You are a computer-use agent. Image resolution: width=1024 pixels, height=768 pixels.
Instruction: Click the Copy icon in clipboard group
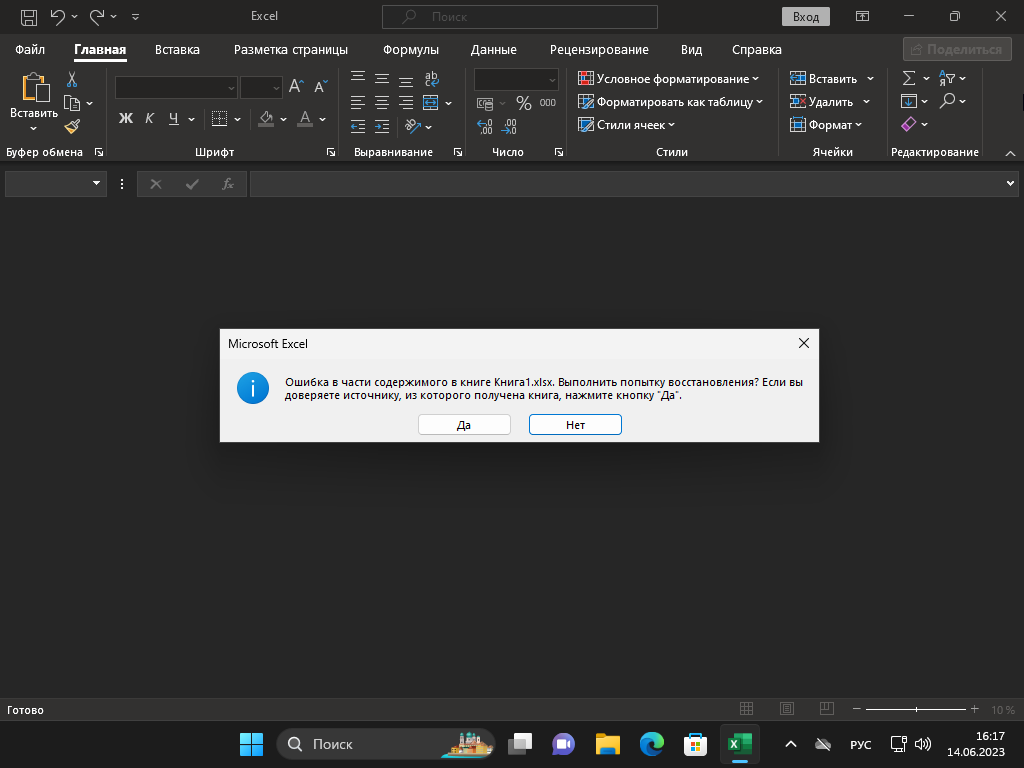click(x=72, y=103)
